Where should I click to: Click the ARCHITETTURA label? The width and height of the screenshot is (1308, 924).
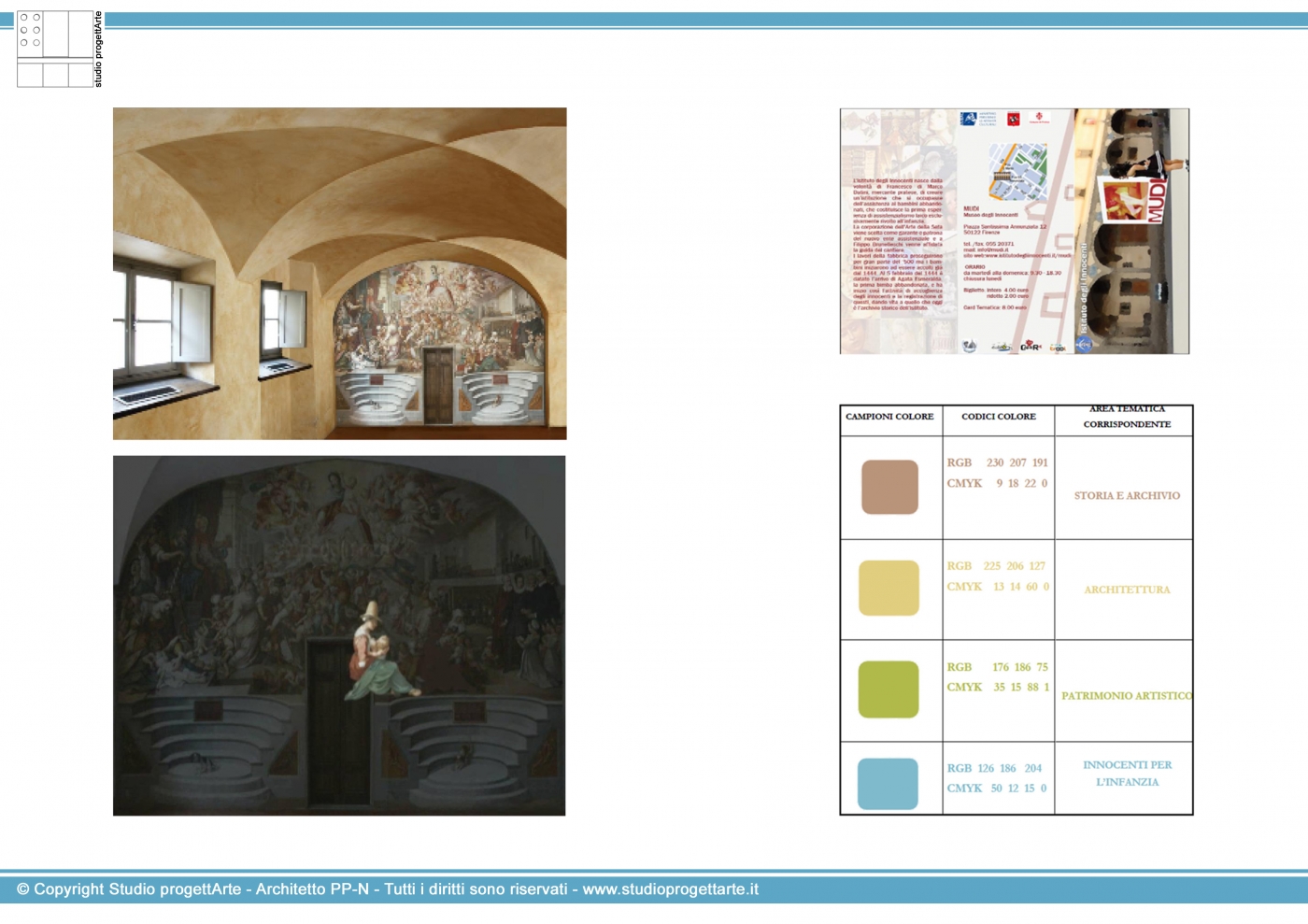pos(1127,590)
